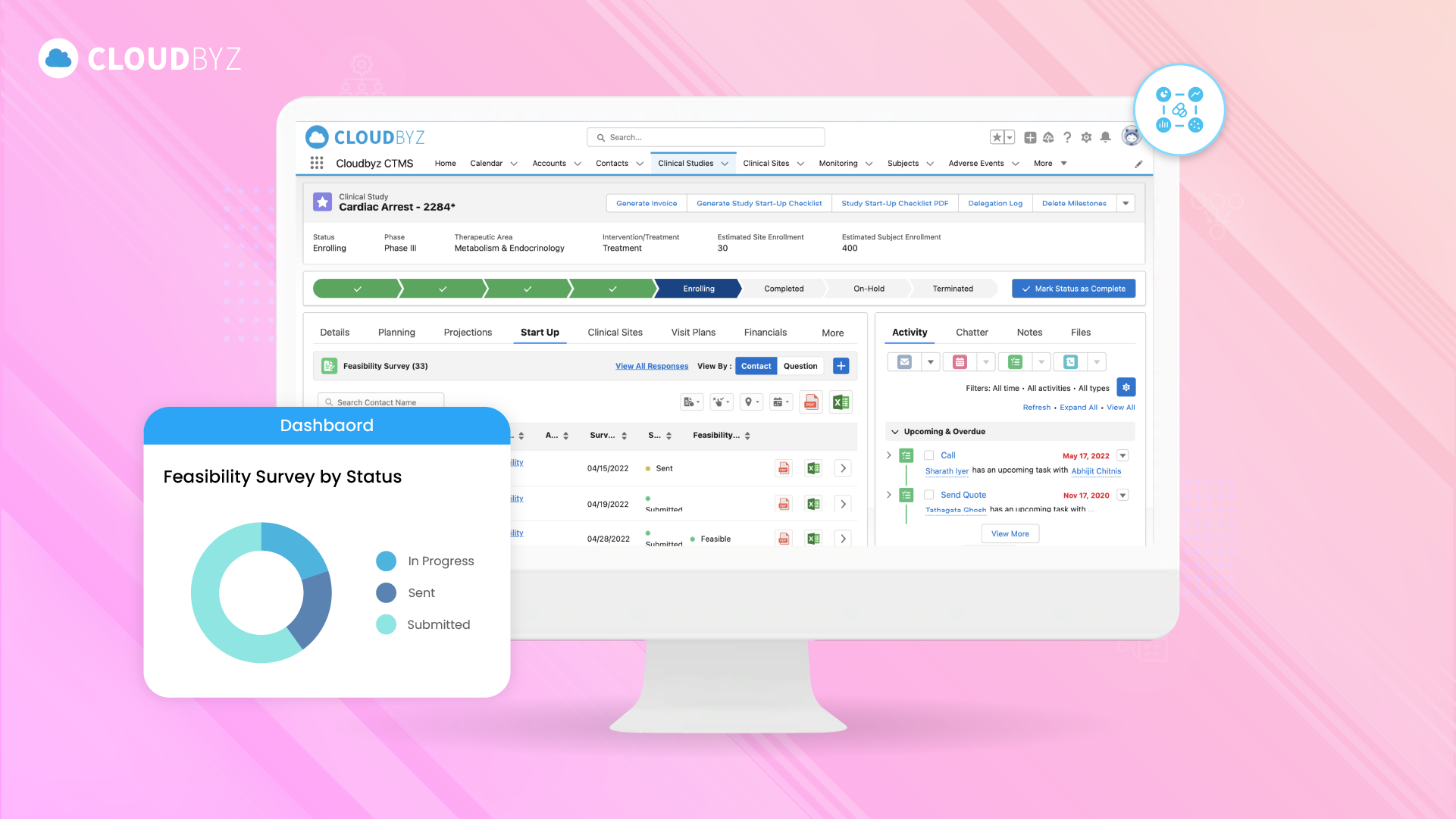Click the star favorite icon on Clinical Study
The image size is (1456, 819).
tap(323, 202)
